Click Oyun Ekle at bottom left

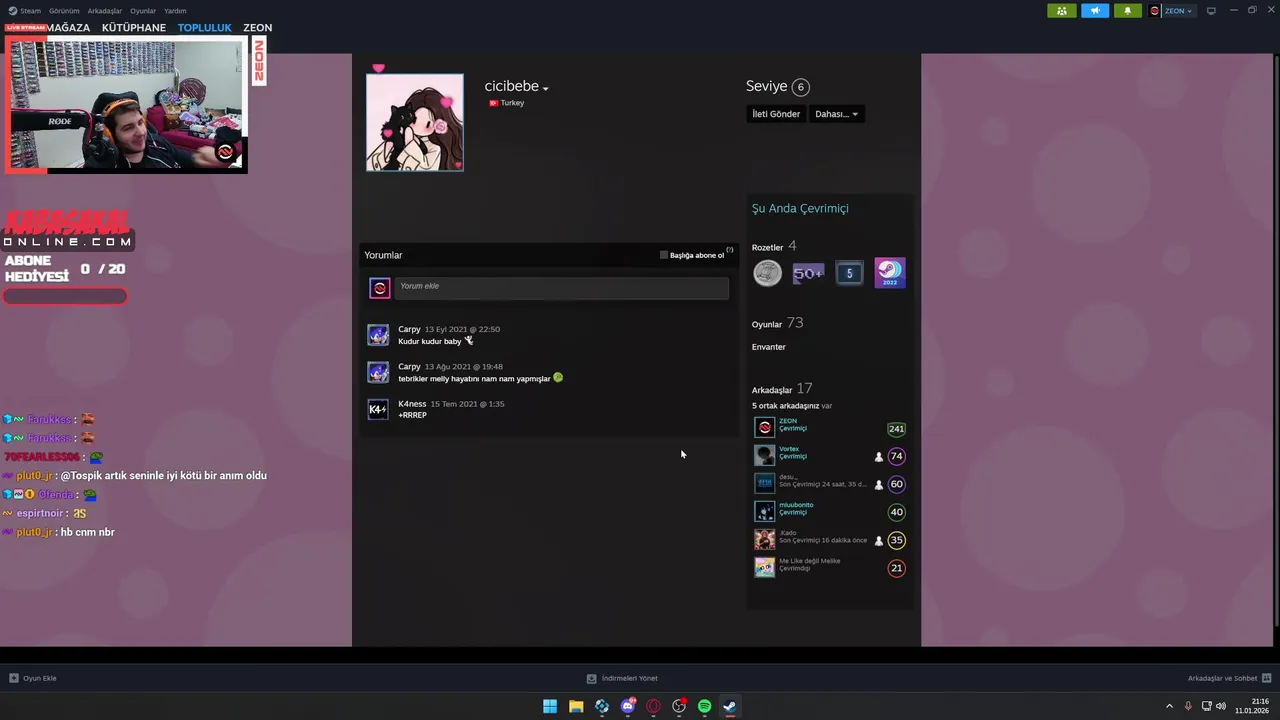(33, 678)
